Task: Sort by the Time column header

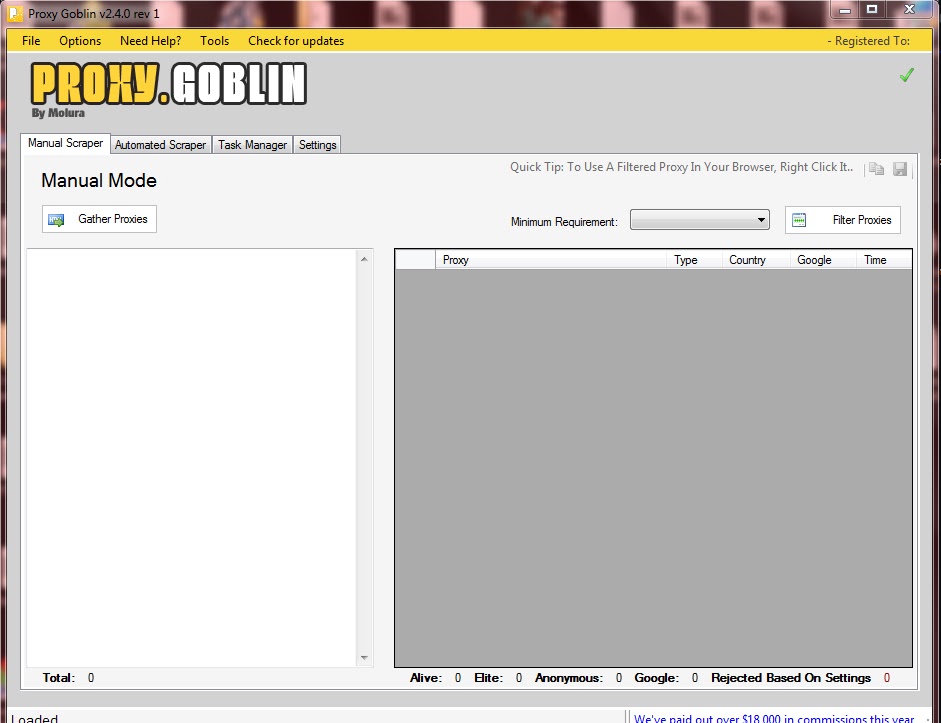Action: click(885, 260)
